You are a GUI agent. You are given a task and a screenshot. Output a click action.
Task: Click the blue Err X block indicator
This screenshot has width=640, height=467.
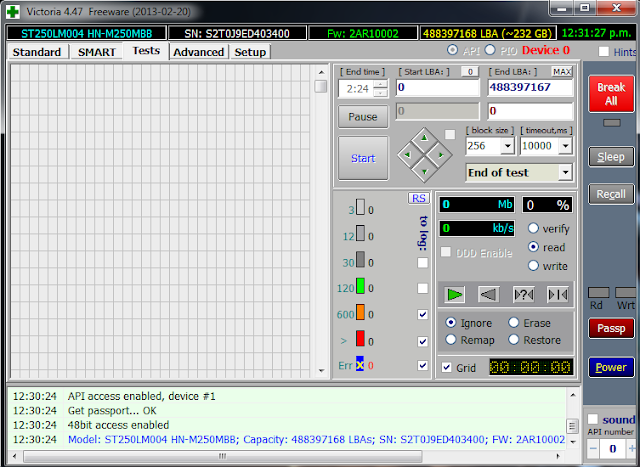click(360, 364)
